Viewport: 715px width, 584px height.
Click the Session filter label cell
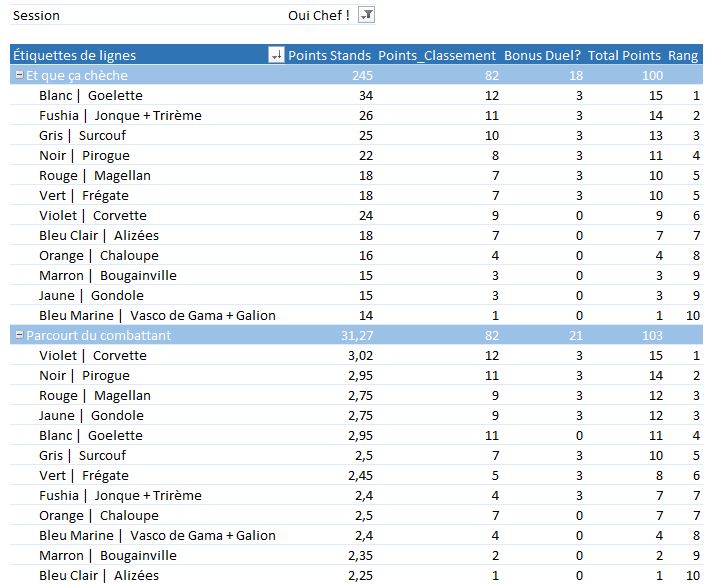click(x=37, y=15)
